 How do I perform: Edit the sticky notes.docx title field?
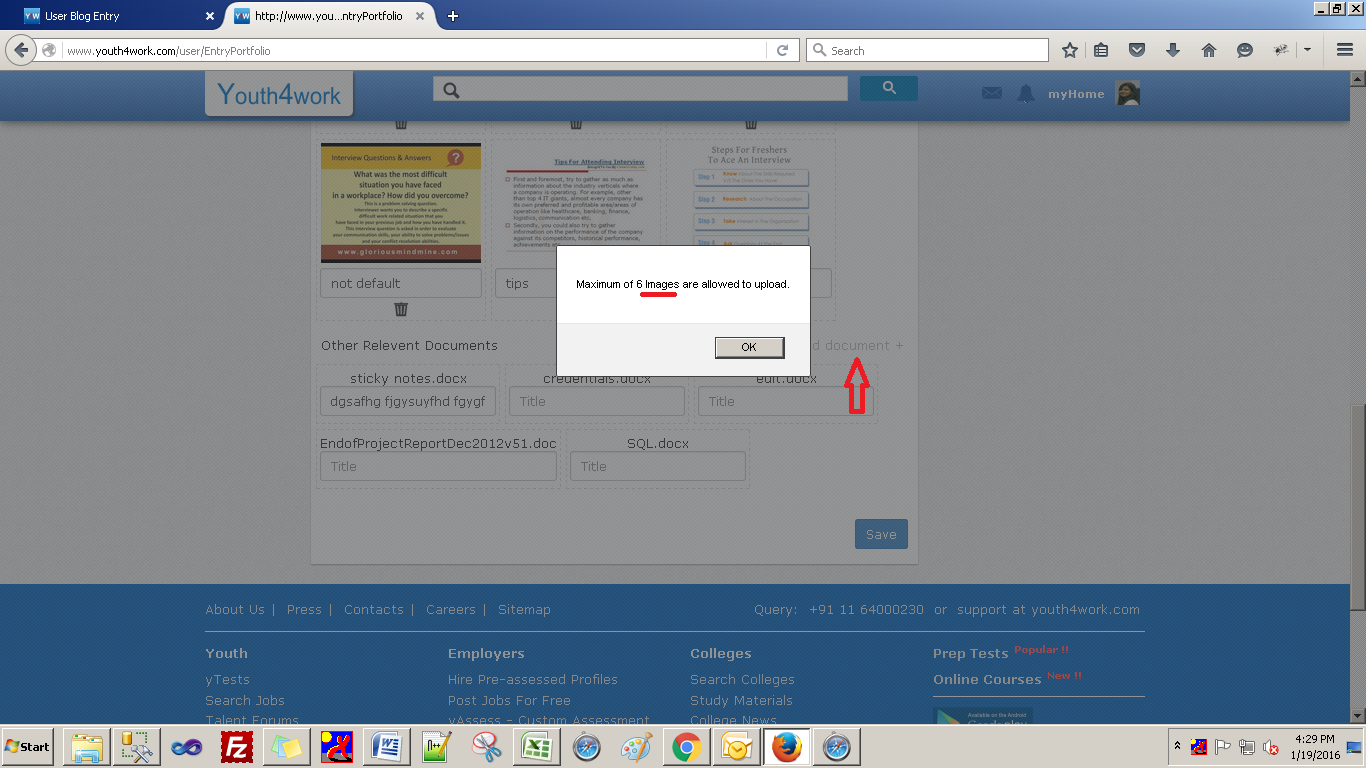408,401
